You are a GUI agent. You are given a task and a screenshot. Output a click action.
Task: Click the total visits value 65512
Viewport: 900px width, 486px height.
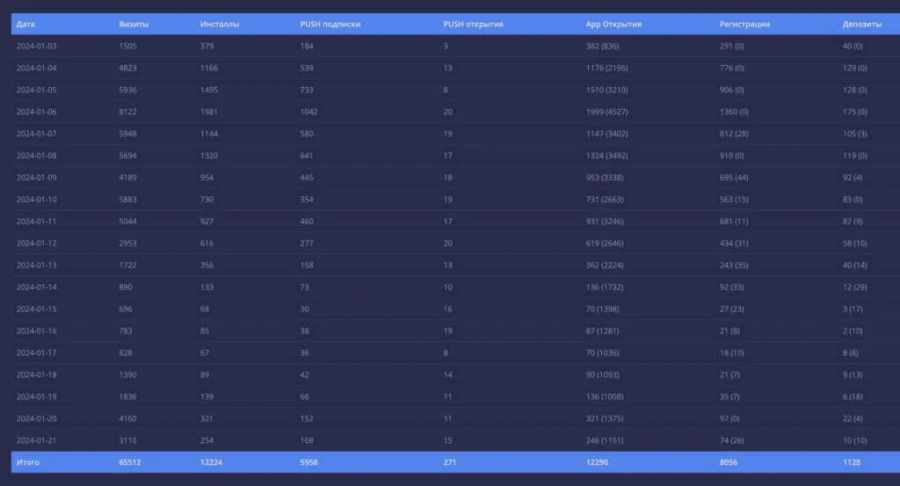pyautogui.click(x=130, y=462)
